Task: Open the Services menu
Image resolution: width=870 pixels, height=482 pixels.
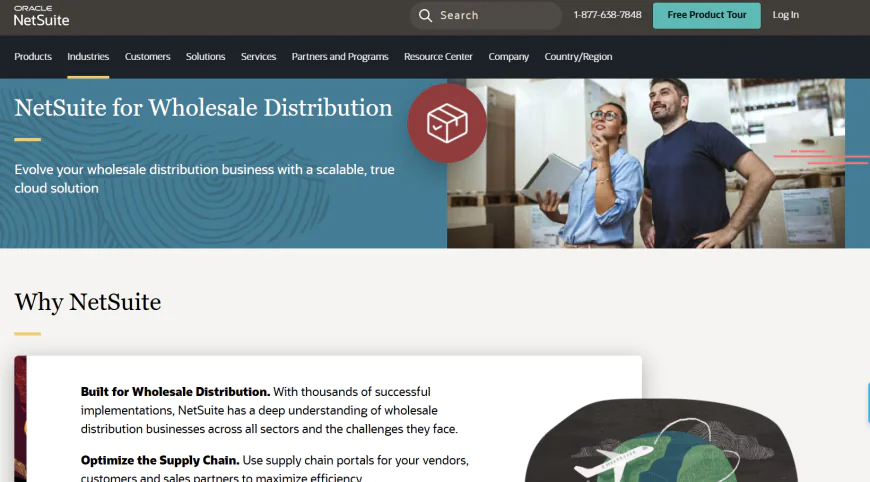Action: click(259, 57)
